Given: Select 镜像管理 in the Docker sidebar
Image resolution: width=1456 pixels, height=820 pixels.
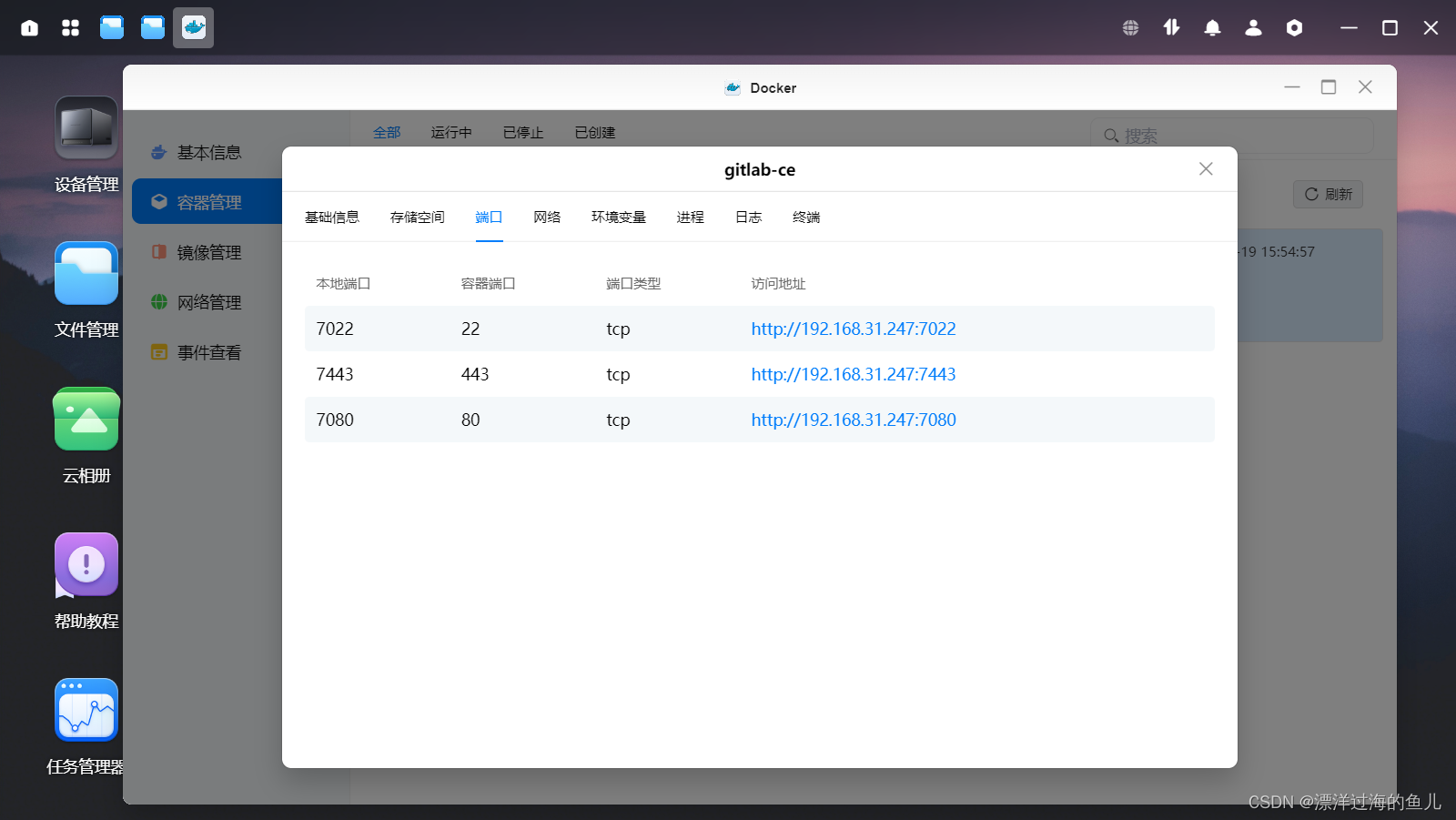Looking at the screenshot, I should coord(209,252).
